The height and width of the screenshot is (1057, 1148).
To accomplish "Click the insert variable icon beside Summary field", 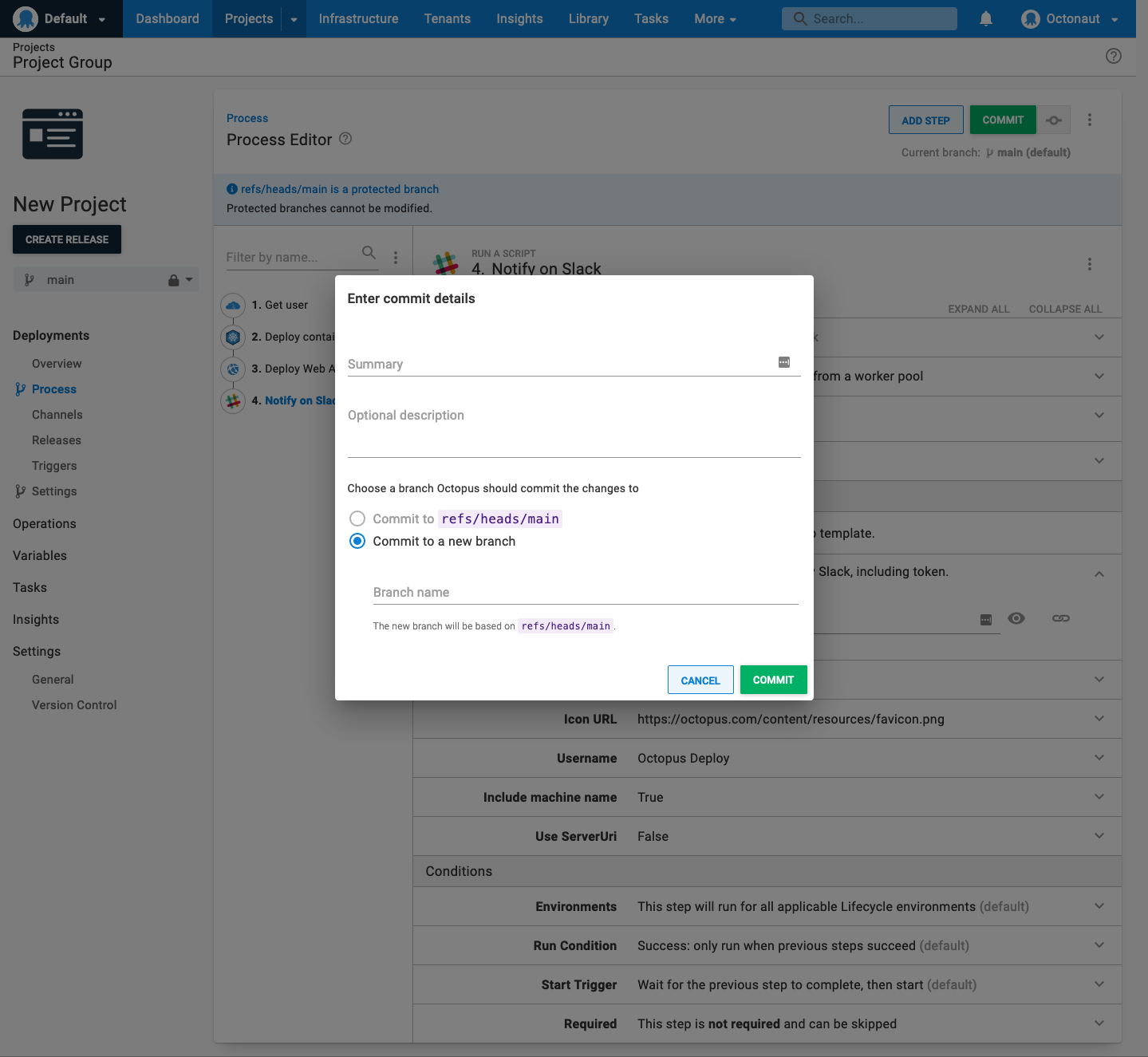I will [783, 362].
